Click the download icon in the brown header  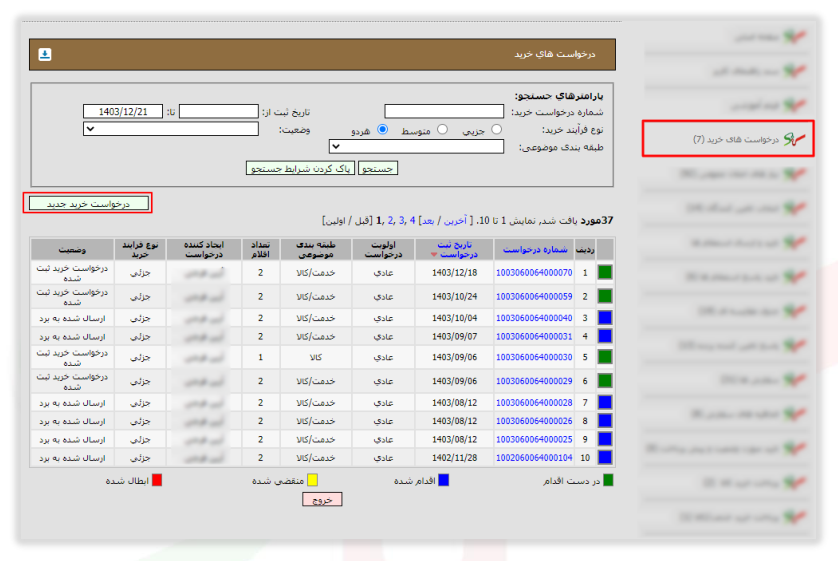(x=45, y=54)
